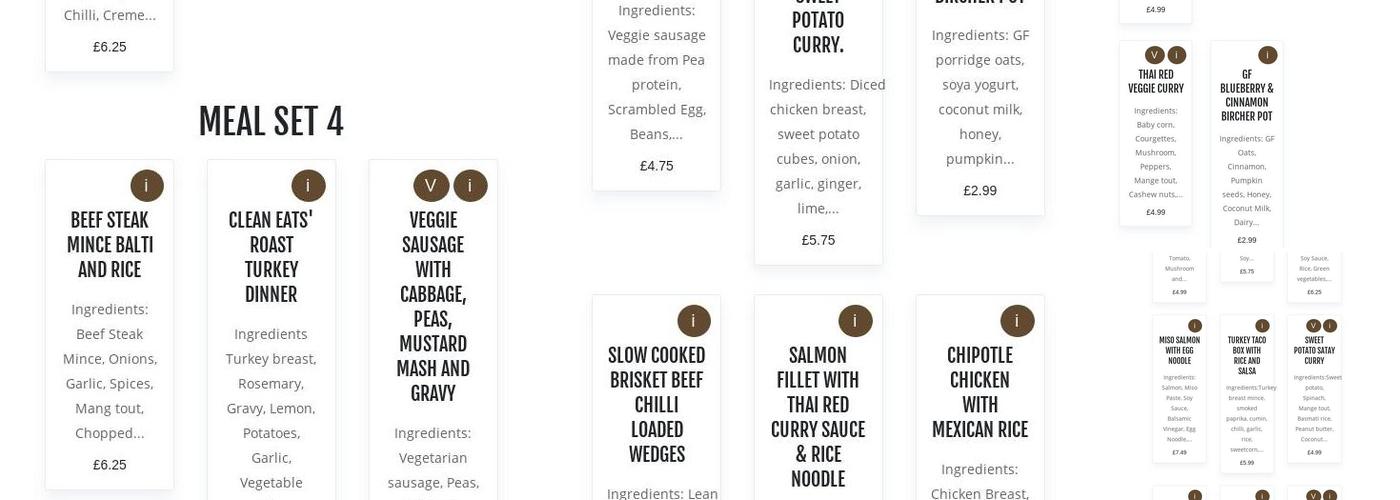Open info icon on Slow Cooked Brisket card

[694, 321]
